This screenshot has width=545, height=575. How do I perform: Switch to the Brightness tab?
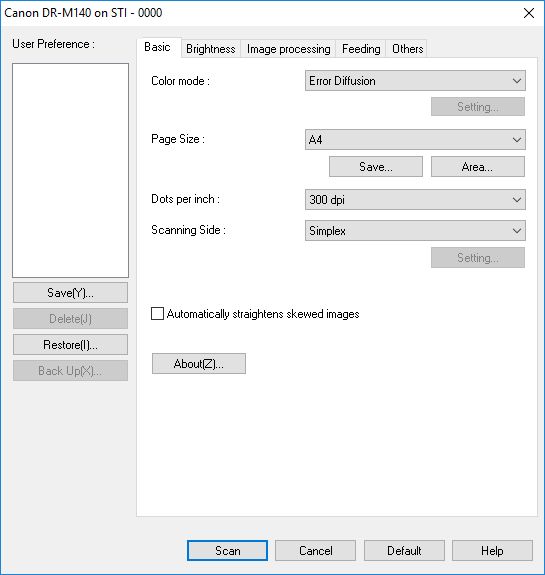tap(211, 49)
